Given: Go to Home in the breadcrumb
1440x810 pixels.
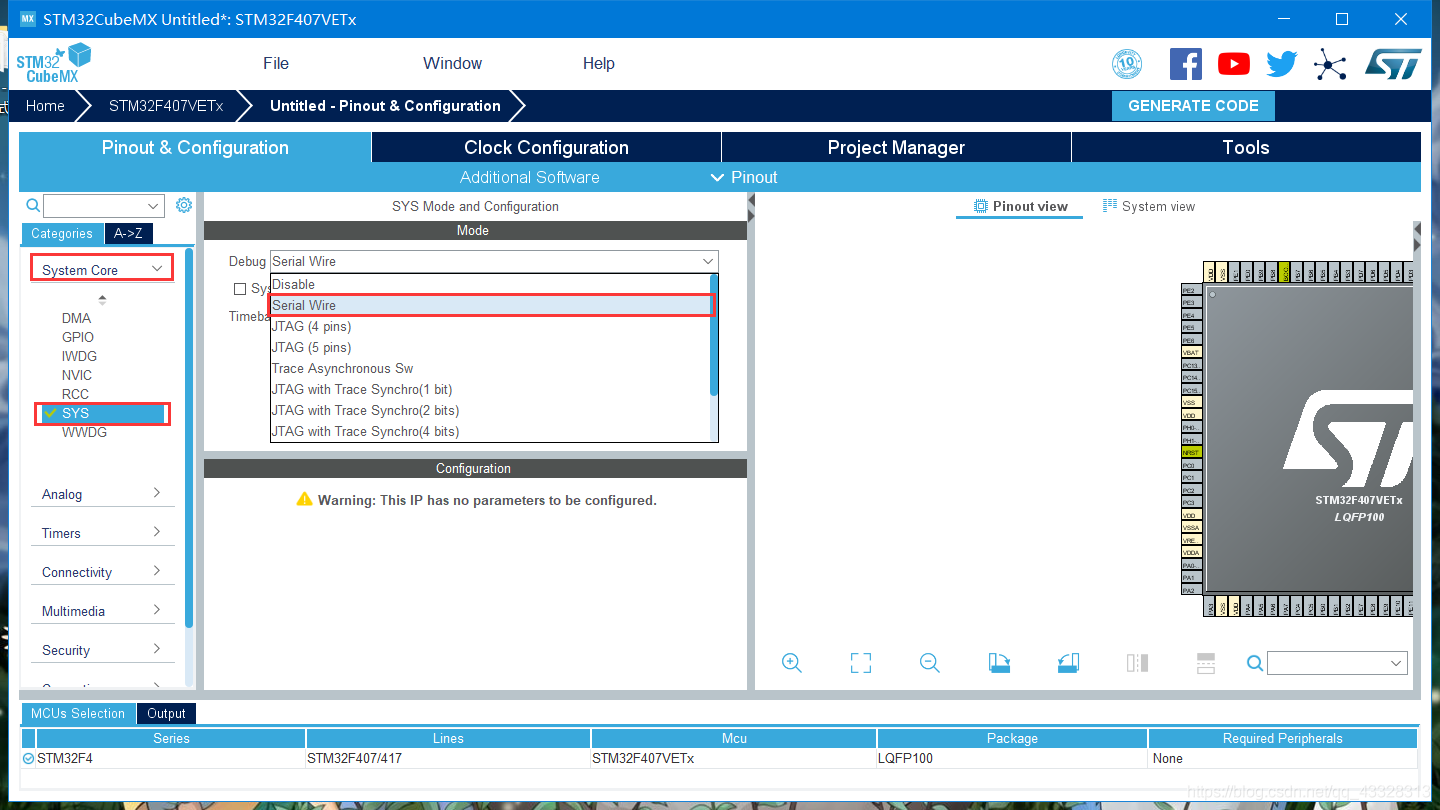Looking at the screenshot, I should coord(45,105).
